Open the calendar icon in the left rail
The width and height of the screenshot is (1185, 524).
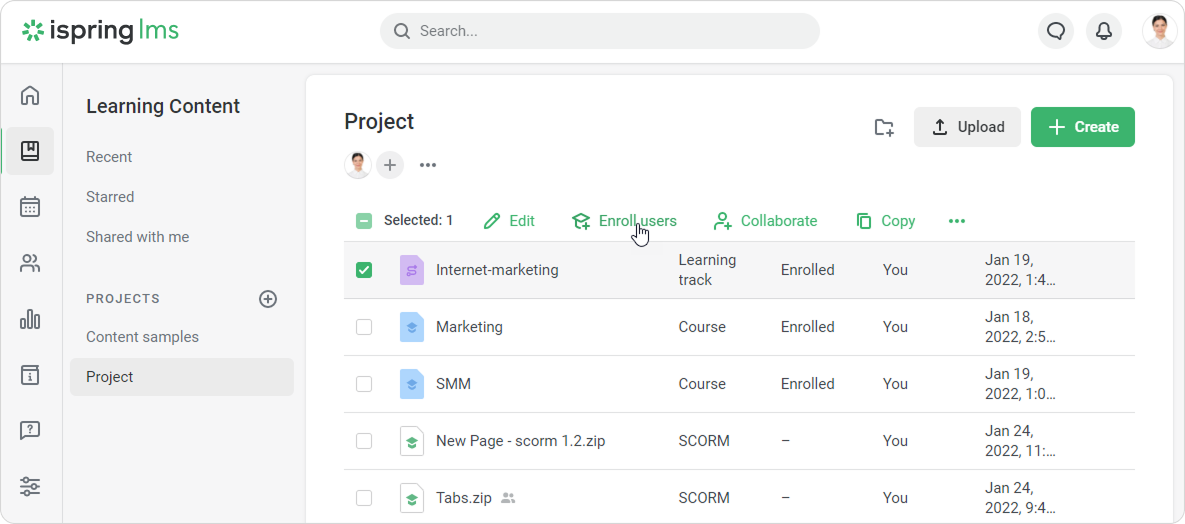click(30, 207)
